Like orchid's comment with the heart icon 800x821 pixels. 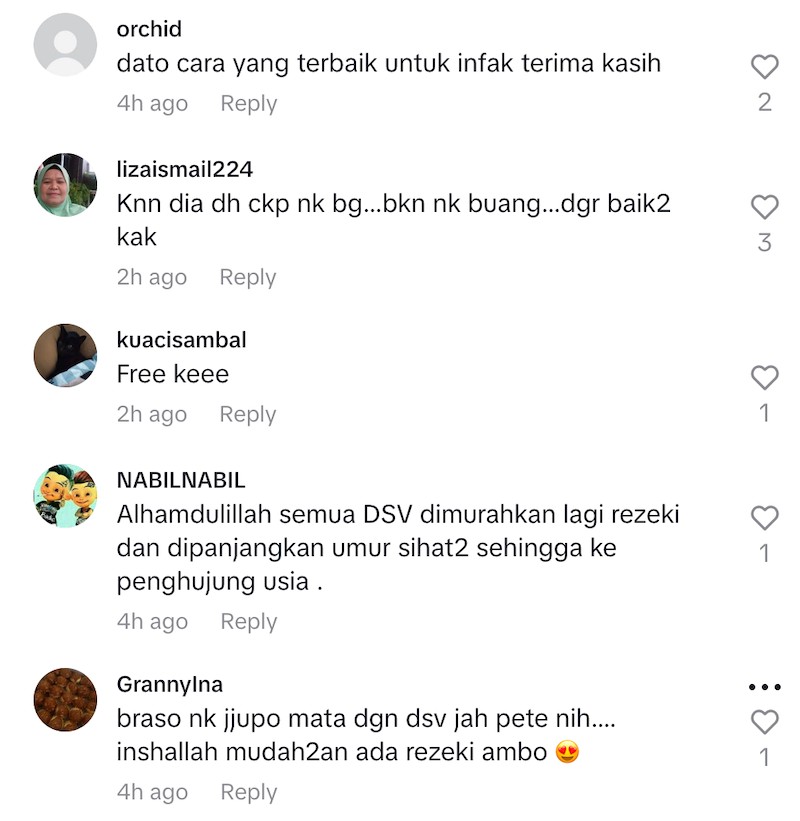coord(764,66)
